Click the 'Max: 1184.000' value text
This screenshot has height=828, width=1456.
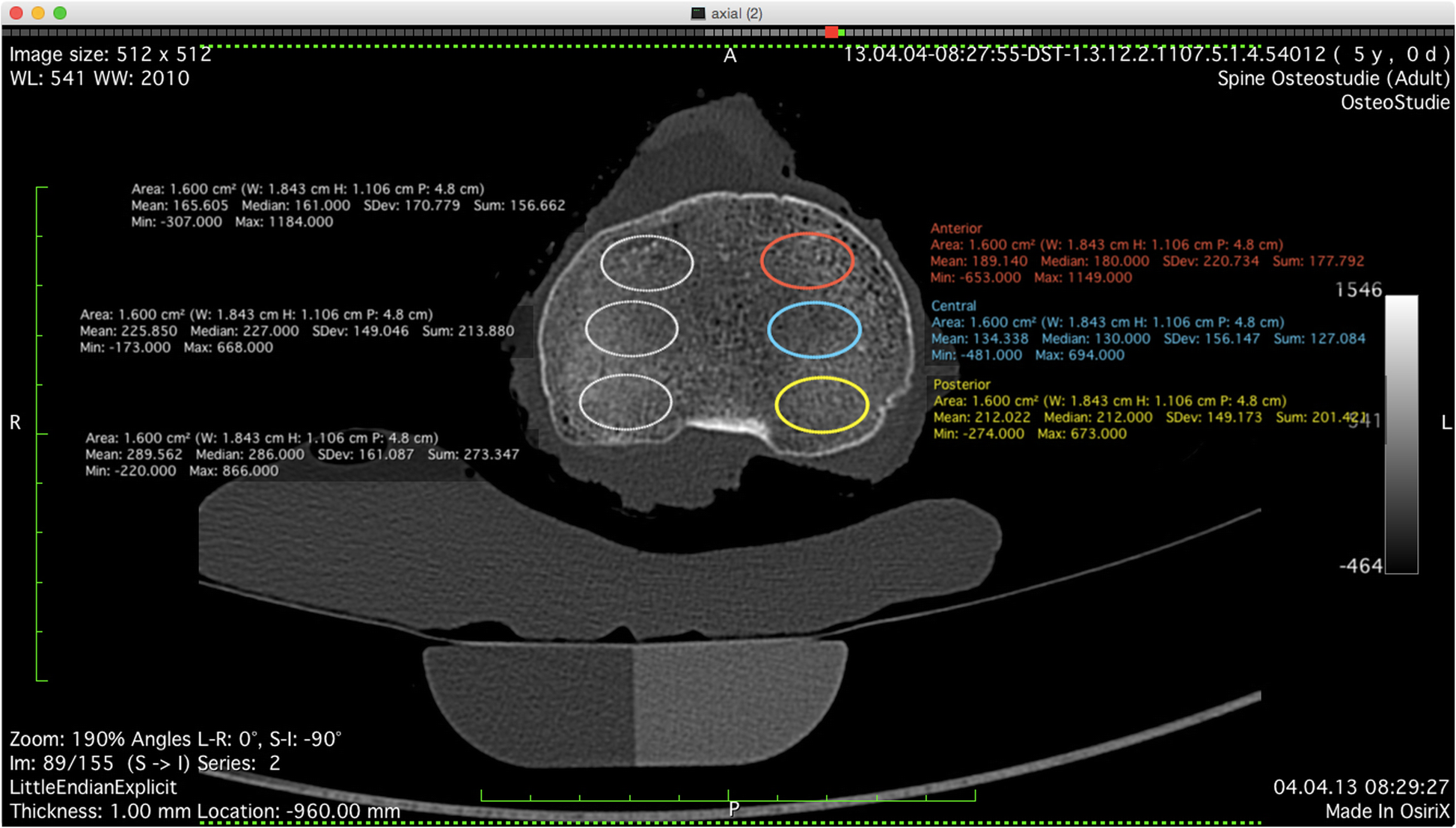pyautogui.click(x=284, y=222)
